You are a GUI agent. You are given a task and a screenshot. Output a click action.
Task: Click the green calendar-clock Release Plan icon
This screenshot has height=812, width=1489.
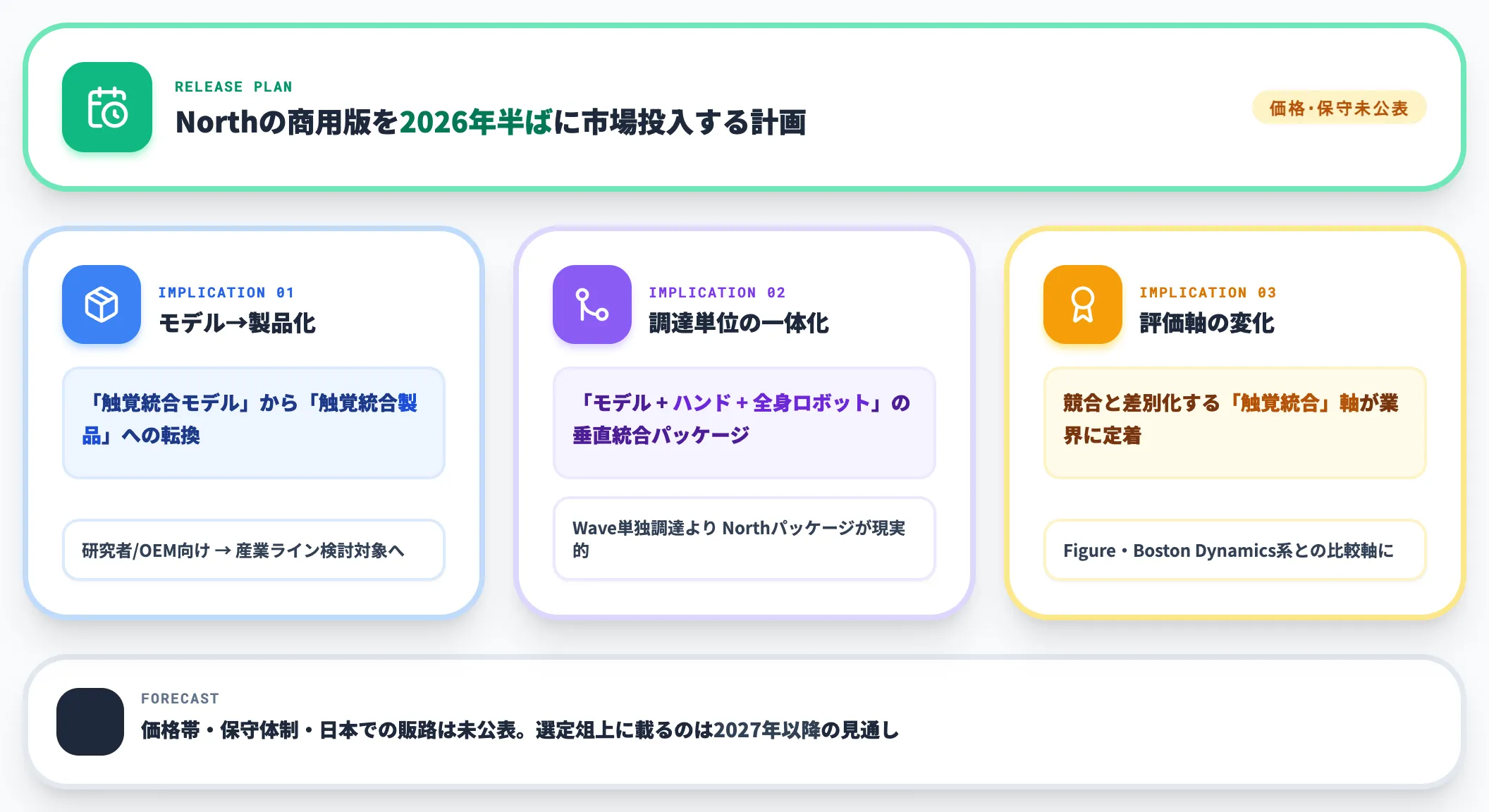tap(107, 107)
